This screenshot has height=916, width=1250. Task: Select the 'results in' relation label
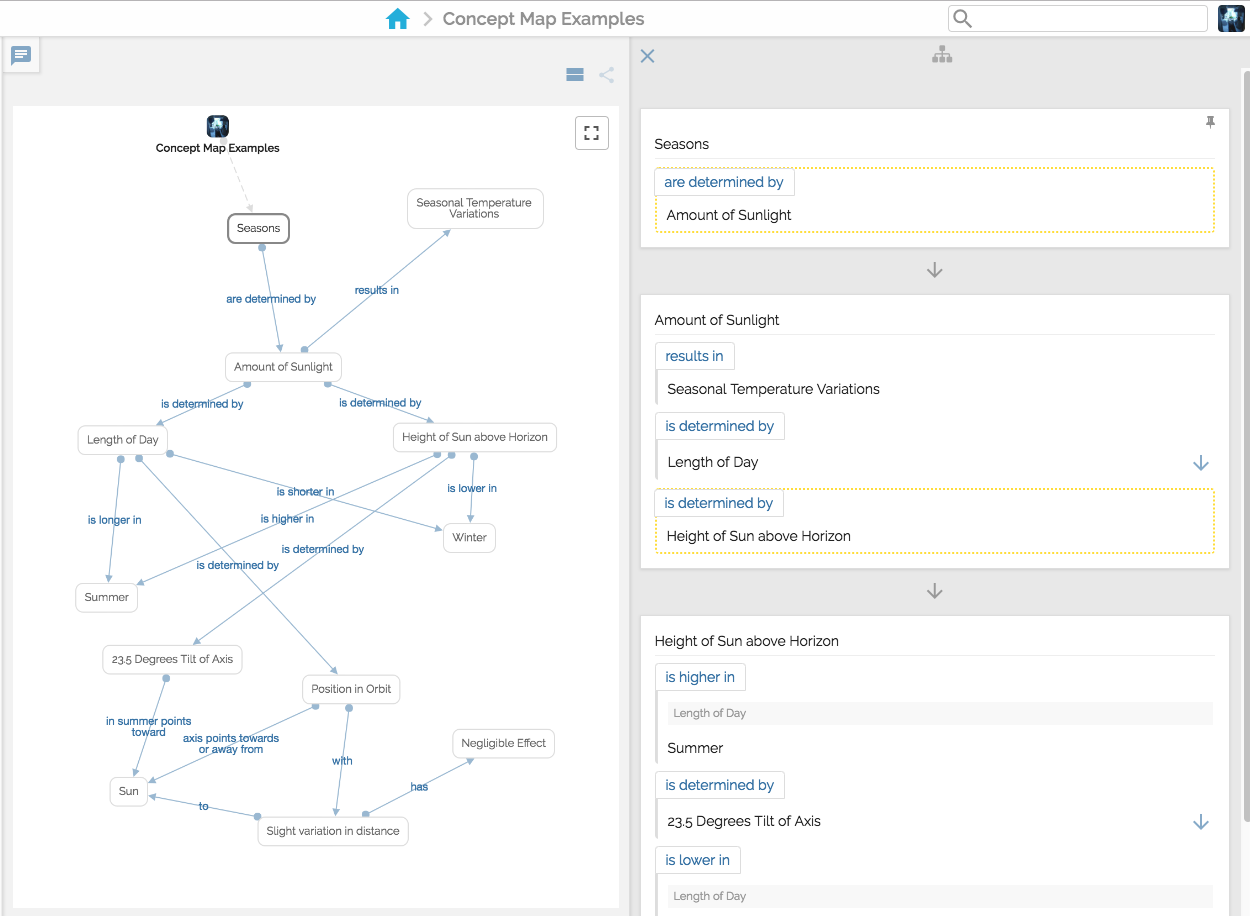pos(694,356)
